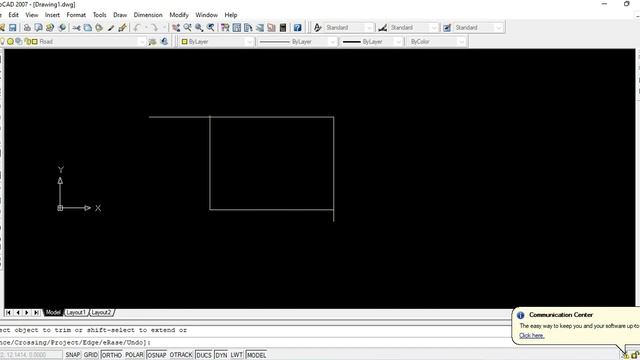The width and height of the screenshot is (640, 360).
Task: Click the Communication Center 'Click here' link
Action: pos(531,336)
